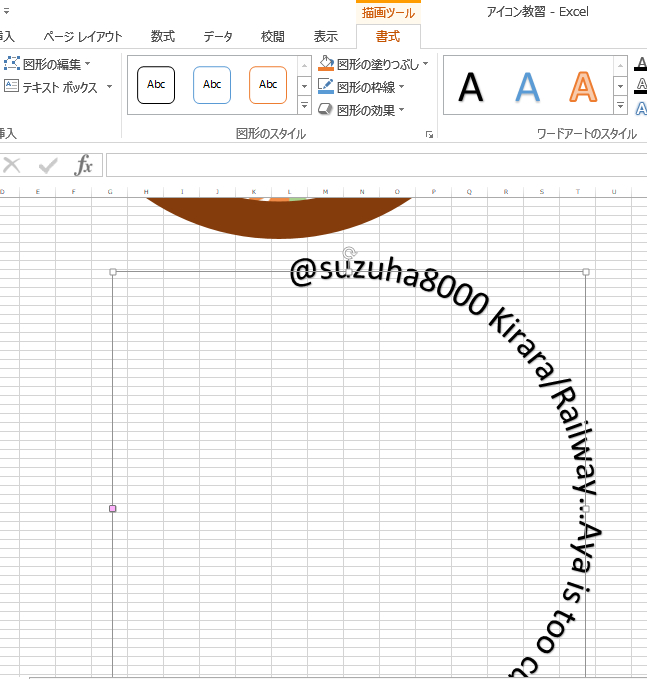Open the 図形のスタイル dialog launcher

[x=429, y=135]
